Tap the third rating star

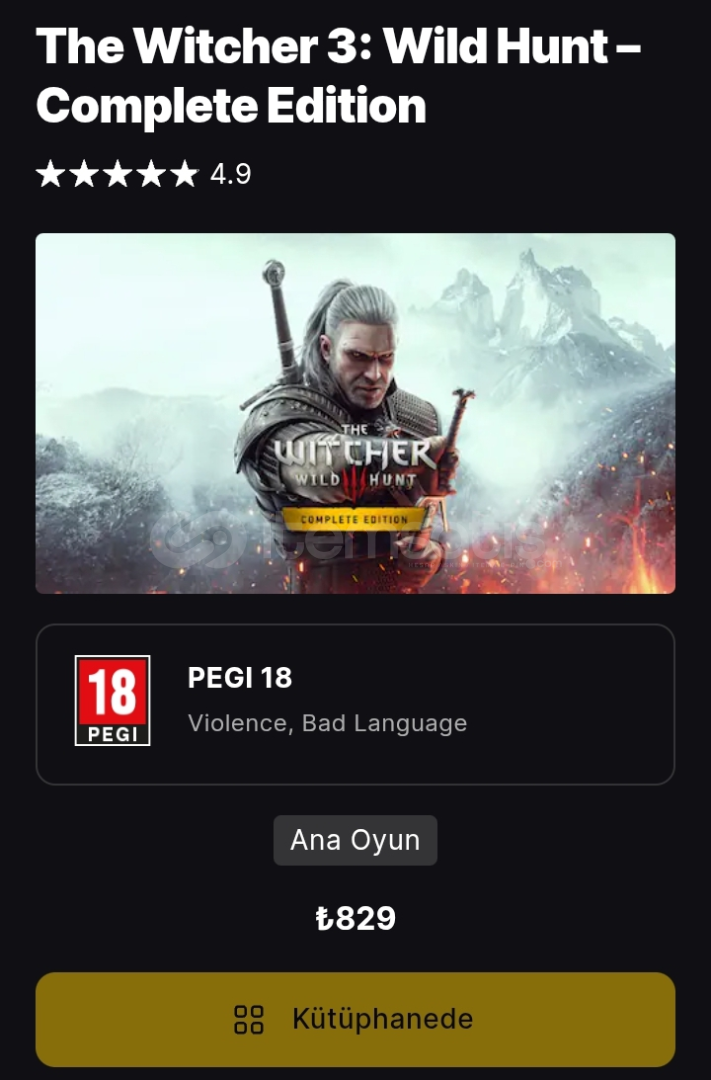coord(117,174)
